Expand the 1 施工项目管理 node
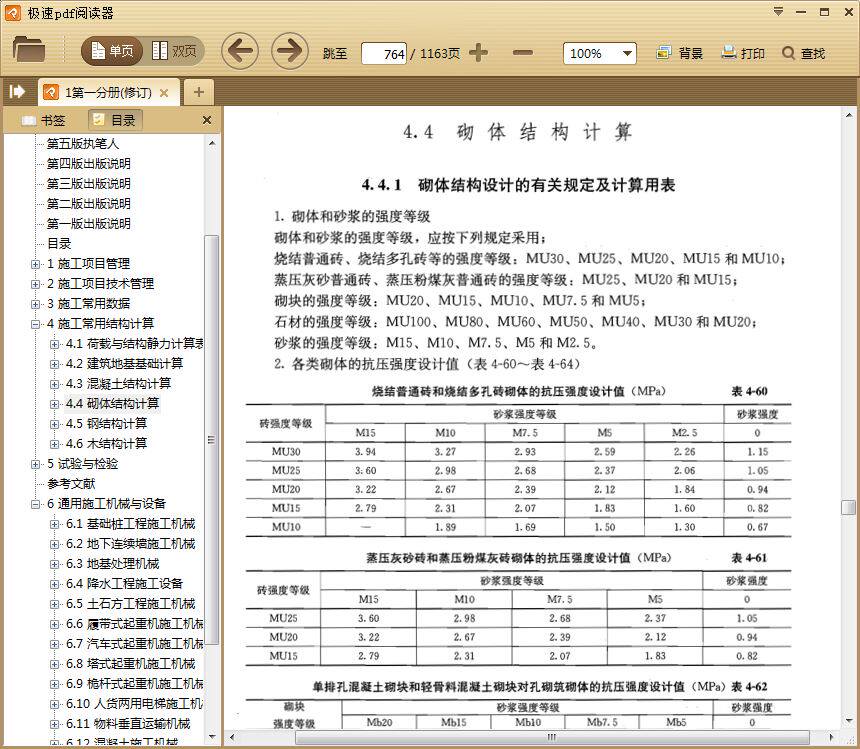The width and height of the screenshot is (860, 749). click(x=36, y=264)
